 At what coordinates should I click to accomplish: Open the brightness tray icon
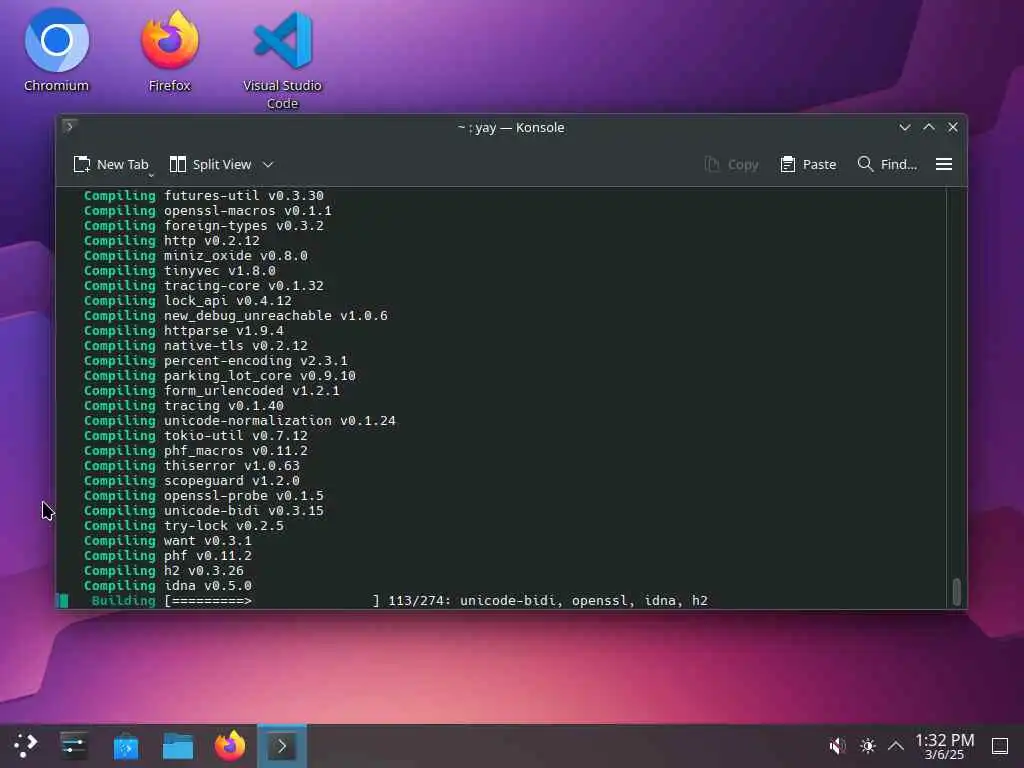point(868,746)
